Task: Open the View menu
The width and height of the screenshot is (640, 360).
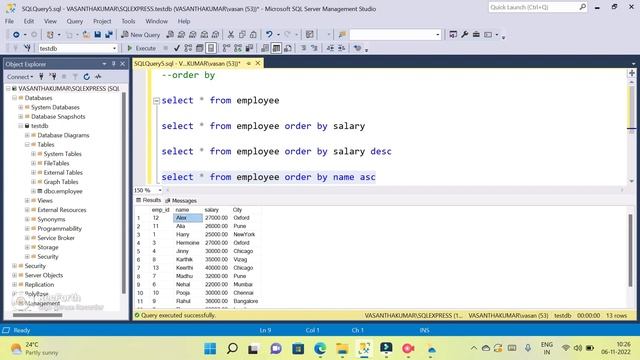Action: [x=50, y=21]
